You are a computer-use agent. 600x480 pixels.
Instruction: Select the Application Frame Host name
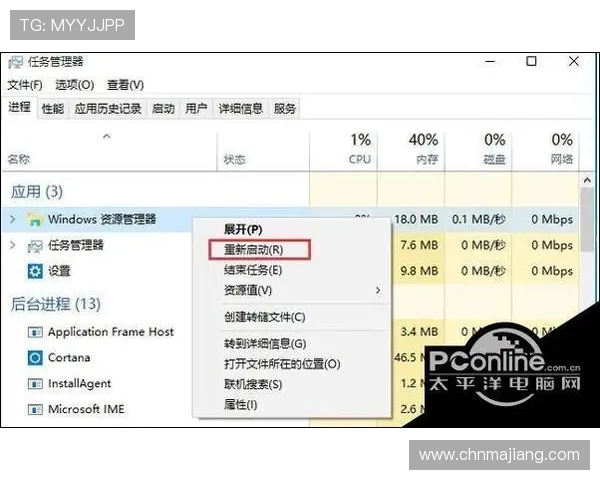111,332
